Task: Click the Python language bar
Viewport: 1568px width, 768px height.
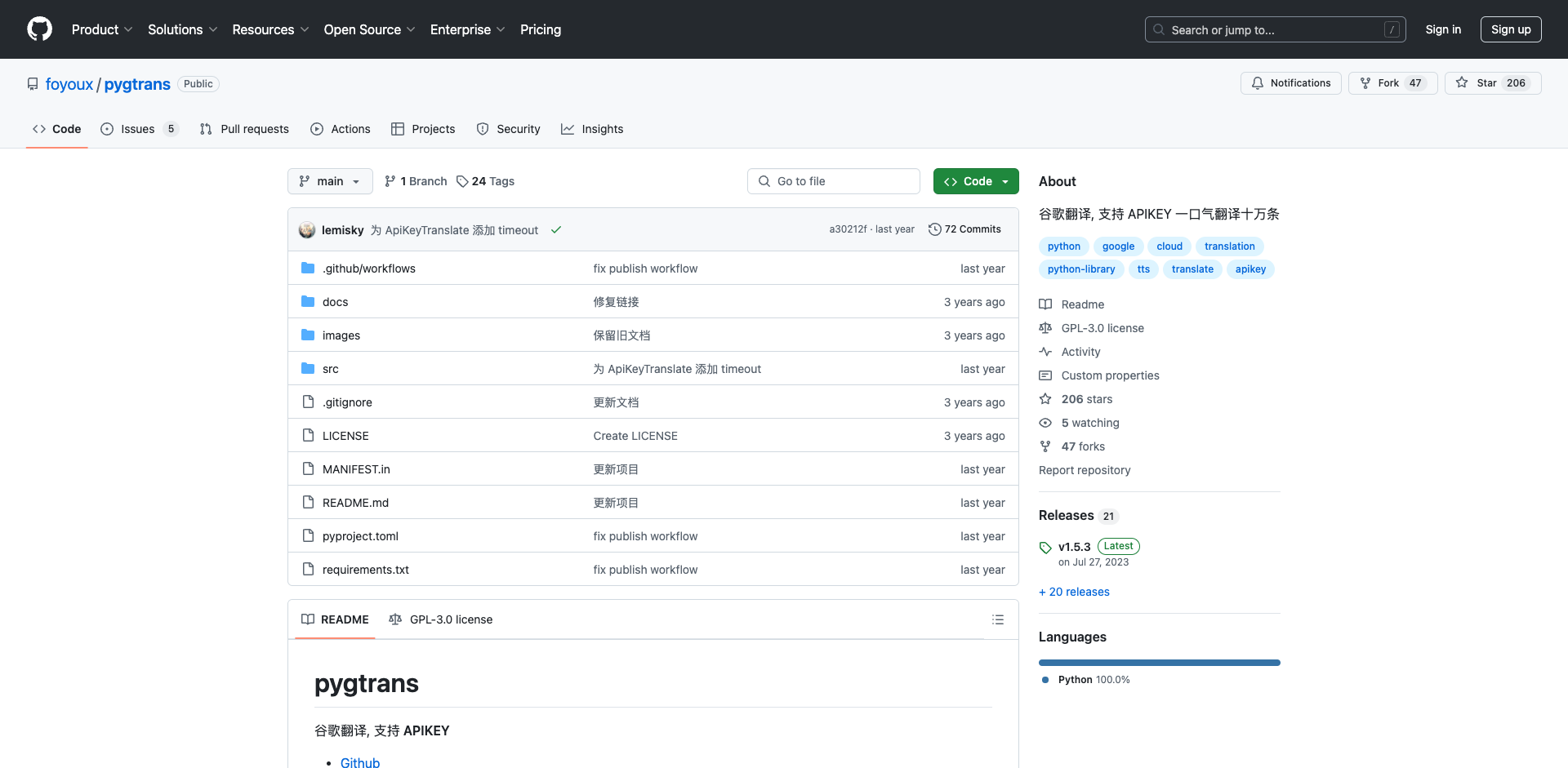Action: click(1160, 663)
